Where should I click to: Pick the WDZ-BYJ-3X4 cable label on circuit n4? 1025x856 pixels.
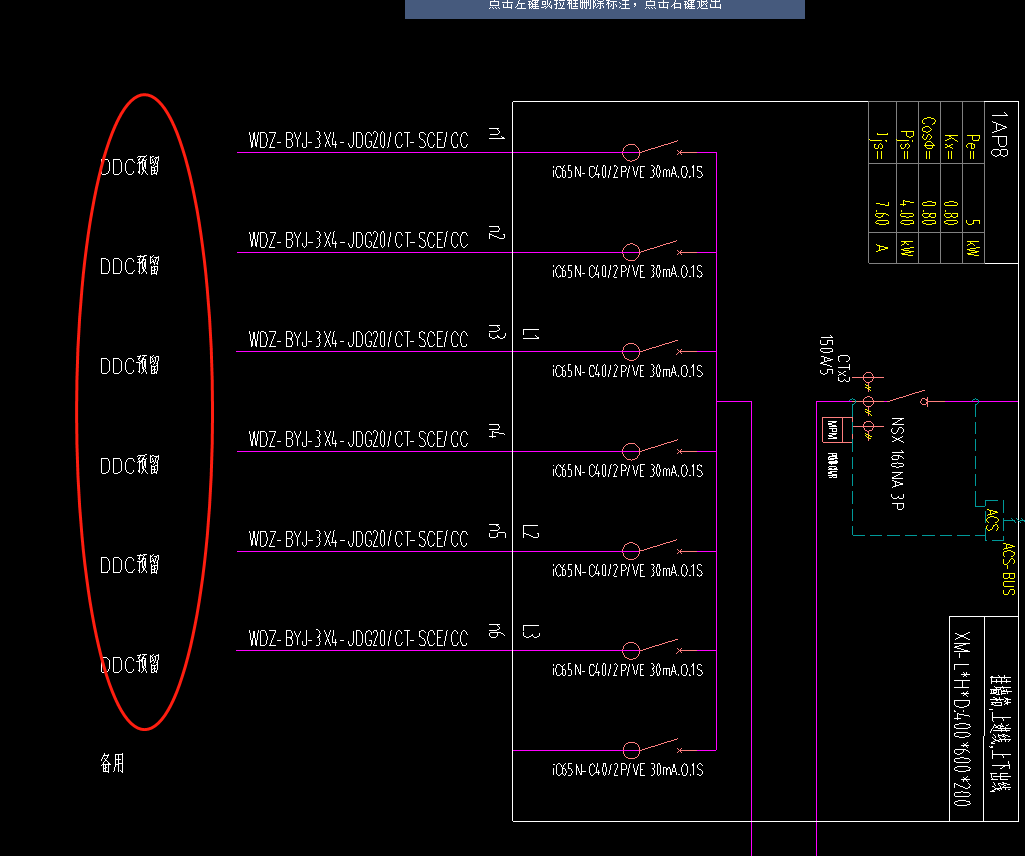click(x=358, y=439)
